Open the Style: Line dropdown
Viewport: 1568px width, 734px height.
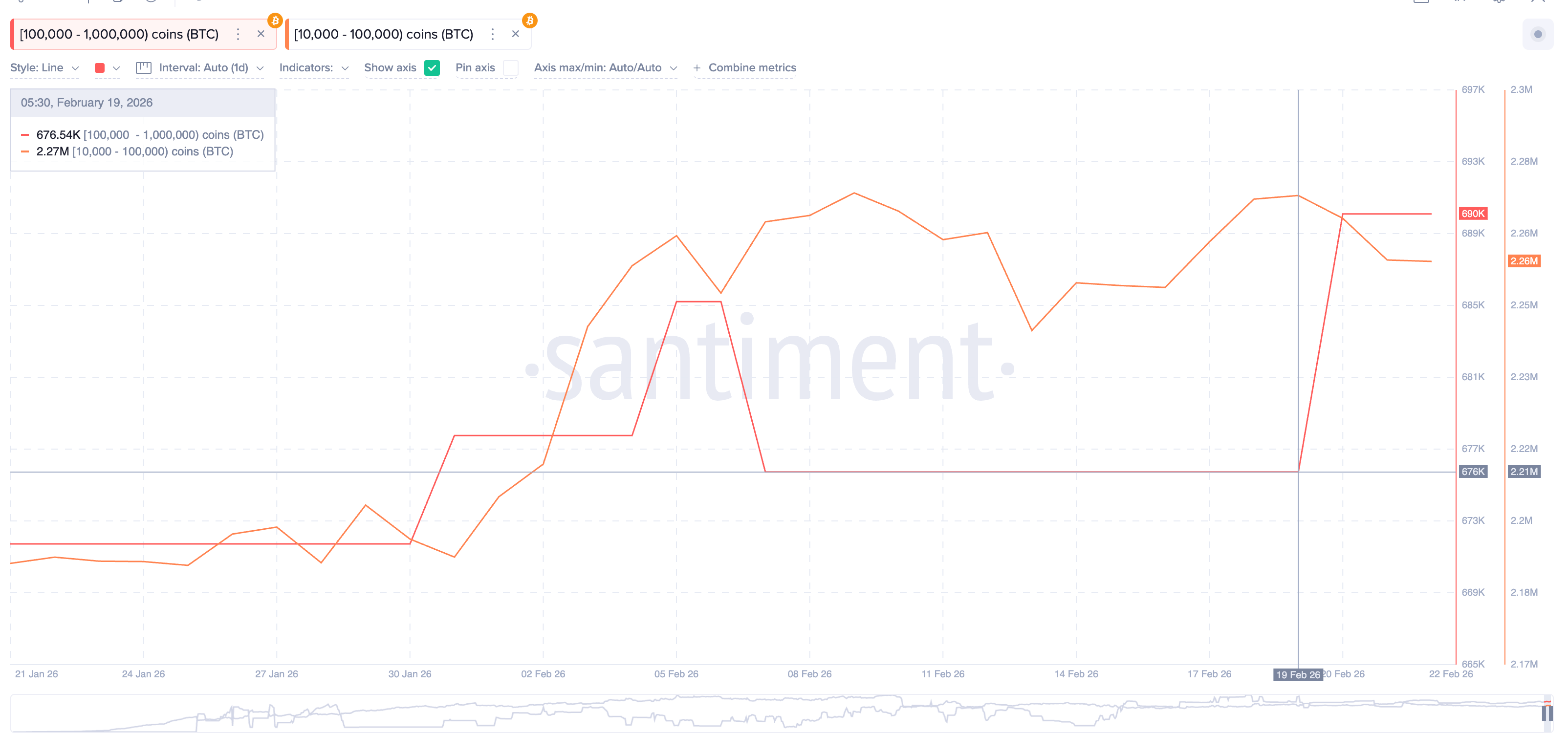coord(44,67)
